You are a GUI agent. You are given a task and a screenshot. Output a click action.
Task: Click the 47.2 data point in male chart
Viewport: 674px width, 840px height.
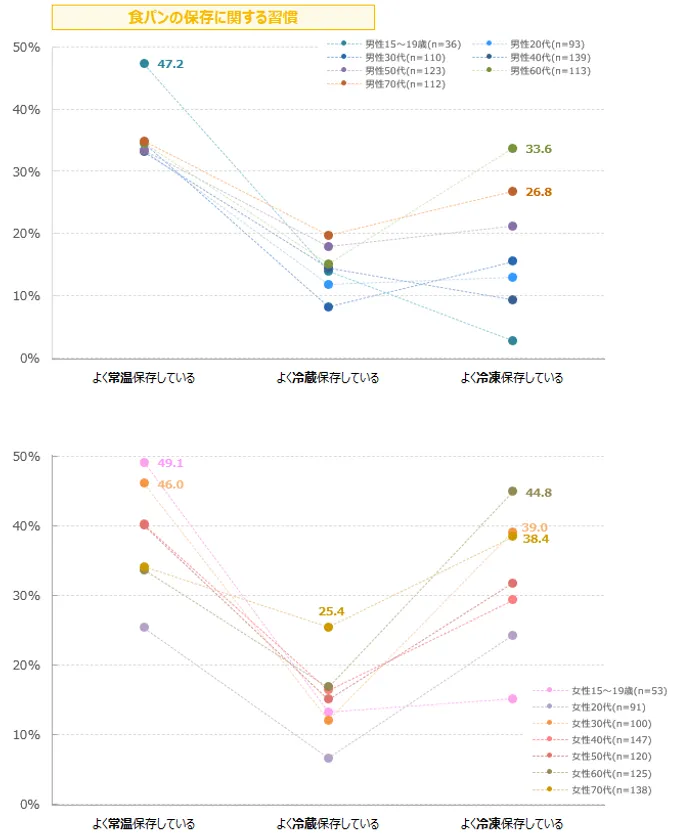144,64
